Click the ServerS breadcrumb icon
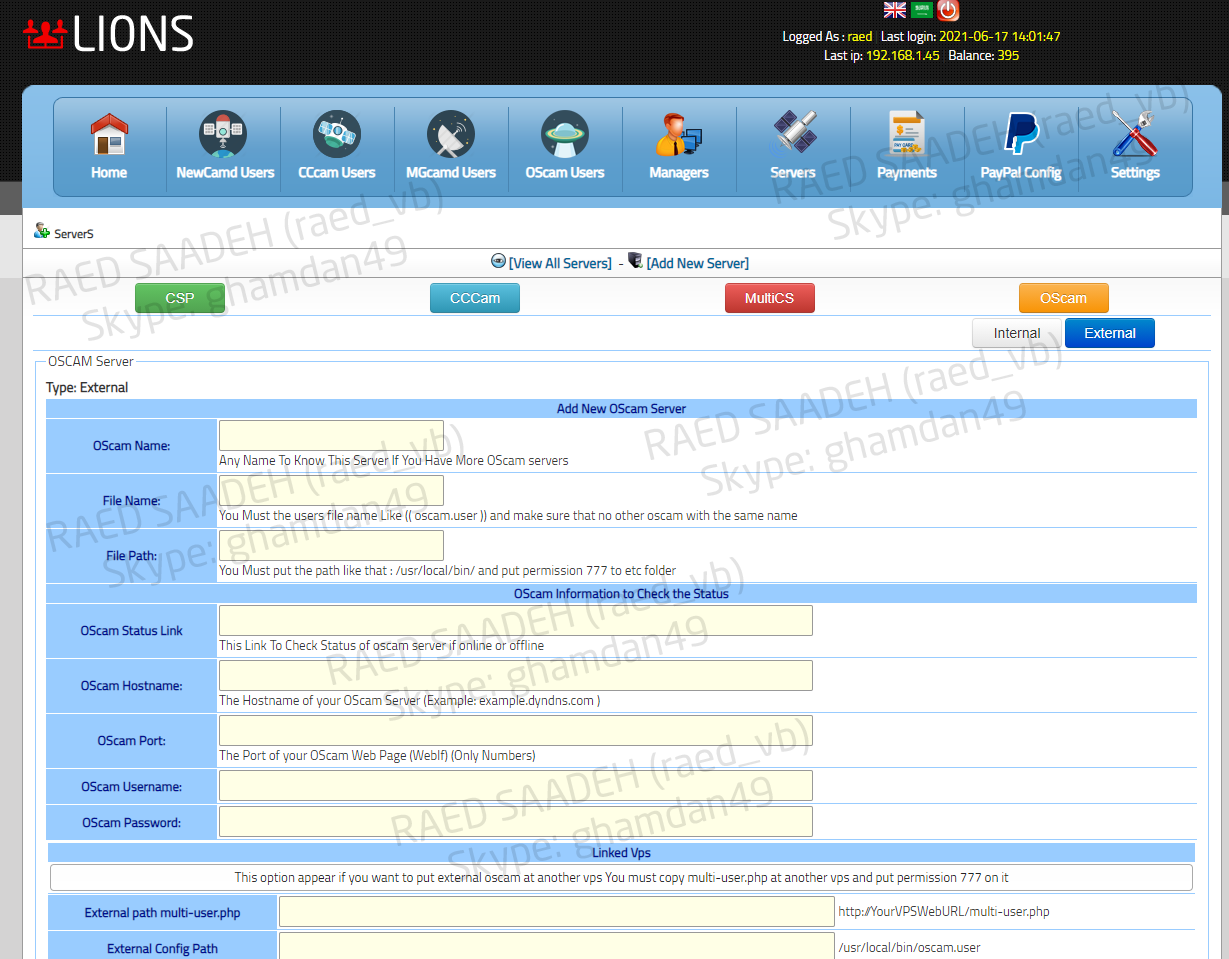This screenshot has height=959, width=1229. click(42, 231)
